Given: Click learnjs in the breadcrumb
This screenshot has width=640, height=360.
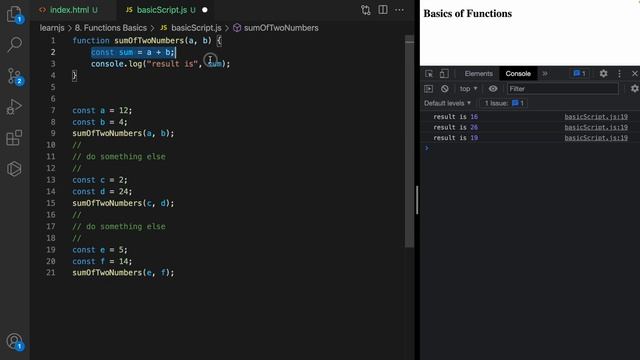Looking at the screenshot, I should pos(52,28).
